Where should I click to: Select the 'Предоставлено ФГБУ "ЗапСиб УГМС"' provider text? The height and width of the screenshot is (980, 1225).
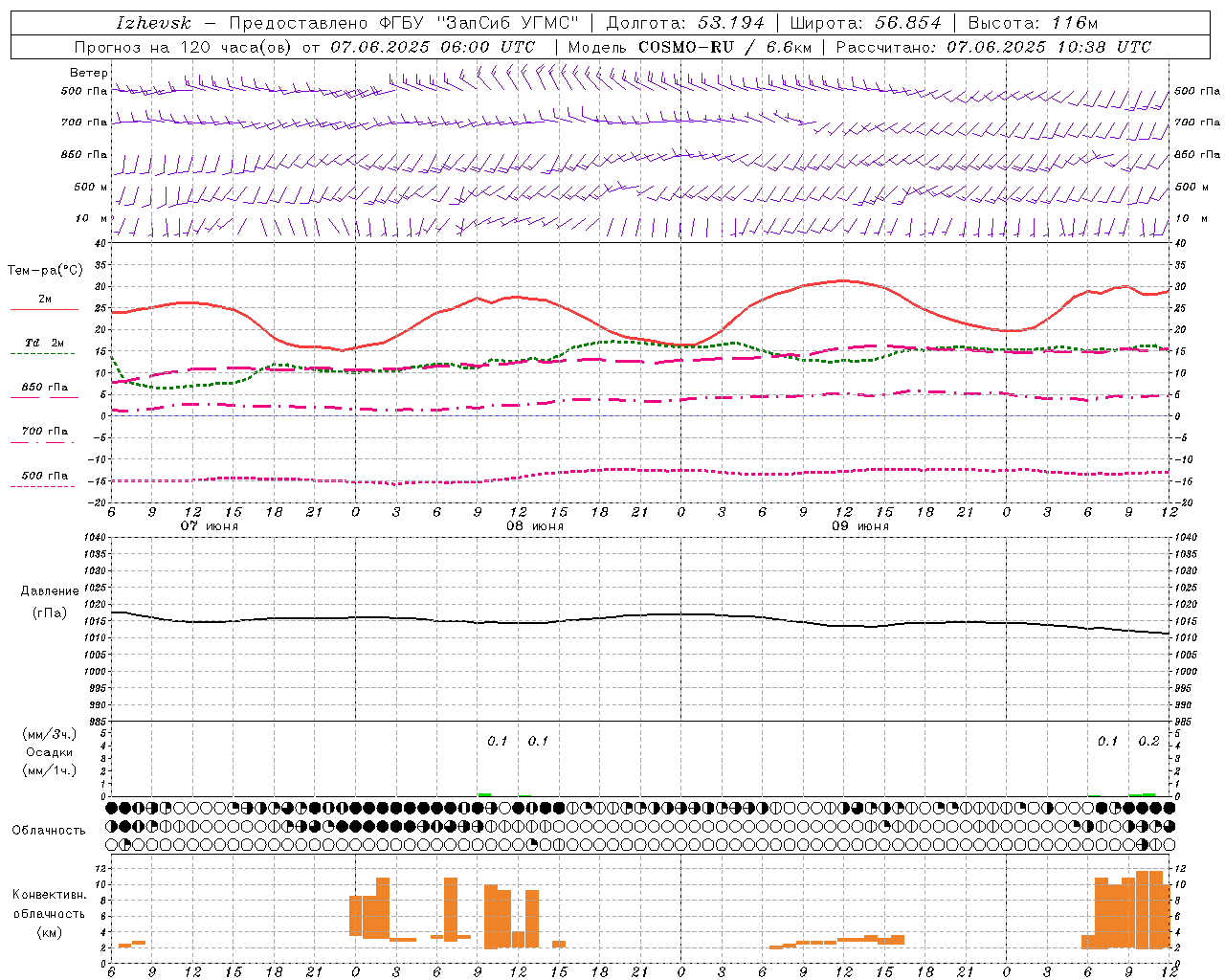tap(404, 23)
